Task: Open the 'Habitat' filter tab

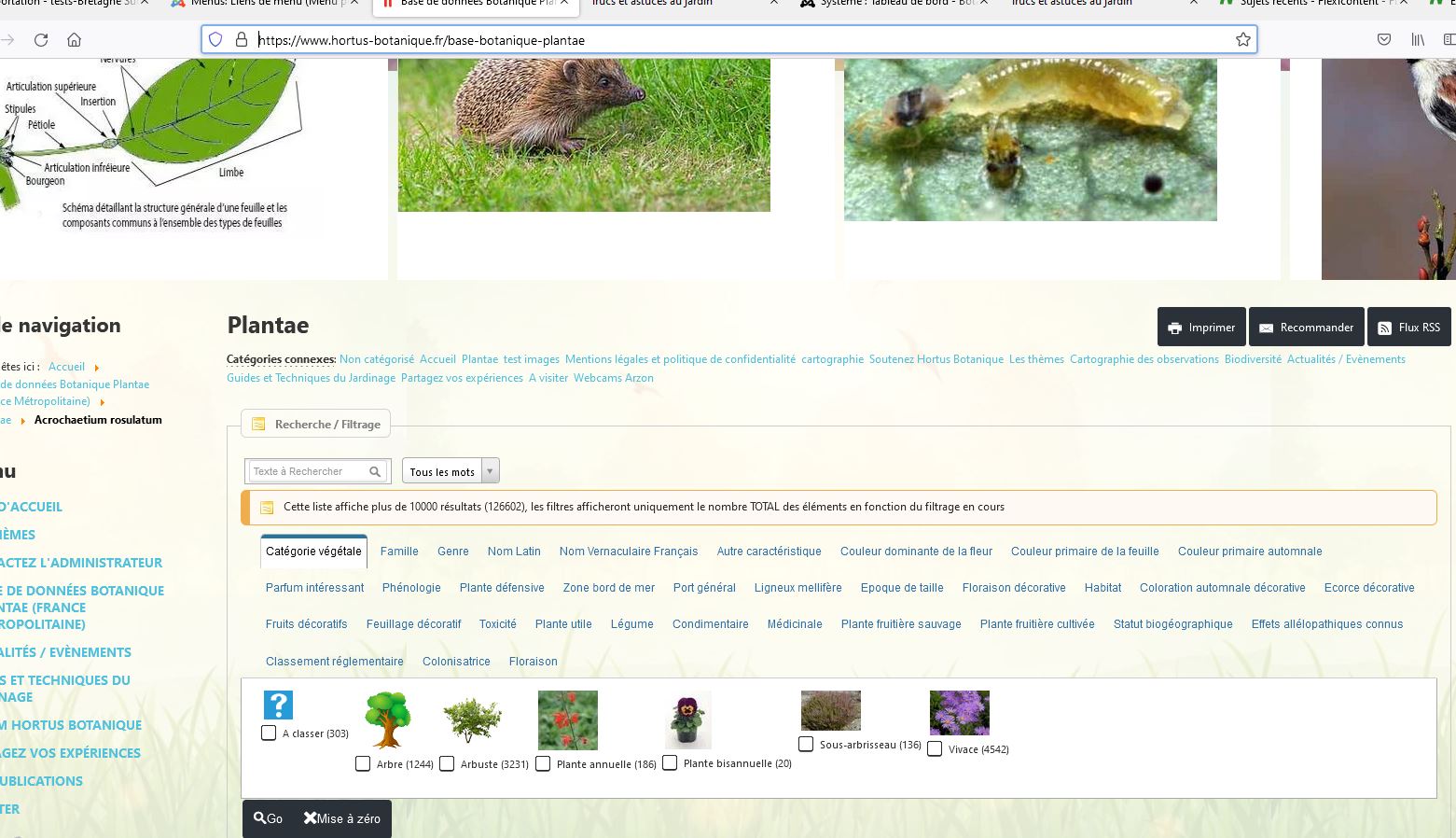Action: [x=1102, y=587]
